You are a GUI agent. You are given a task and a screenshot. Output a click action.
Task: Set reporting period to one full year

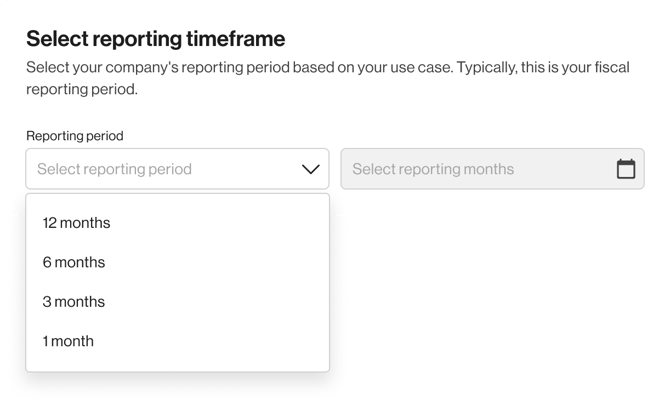(77, 223)
